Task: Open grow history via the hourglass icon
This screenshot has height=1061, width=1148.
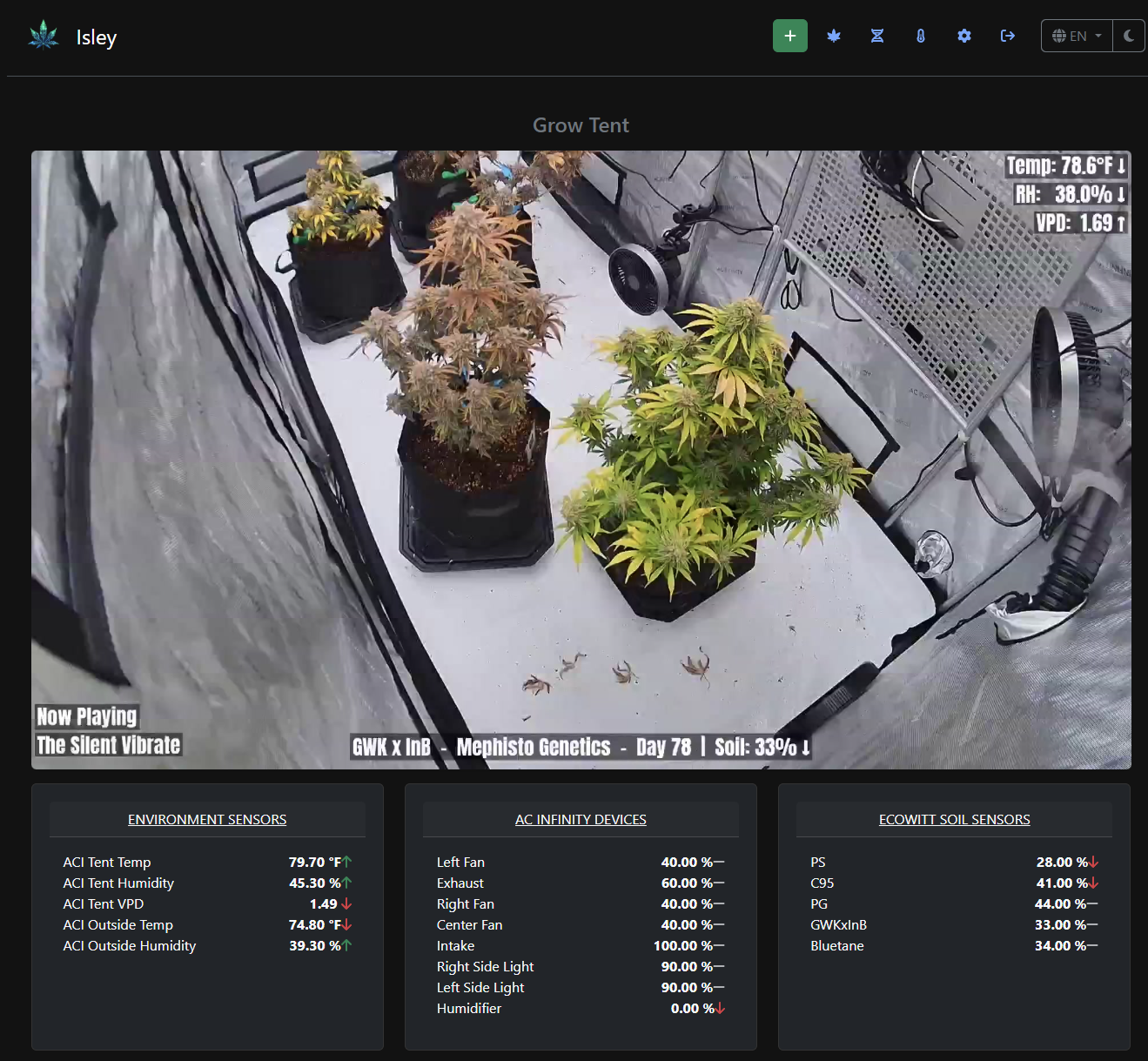Action: coord(876,36)
